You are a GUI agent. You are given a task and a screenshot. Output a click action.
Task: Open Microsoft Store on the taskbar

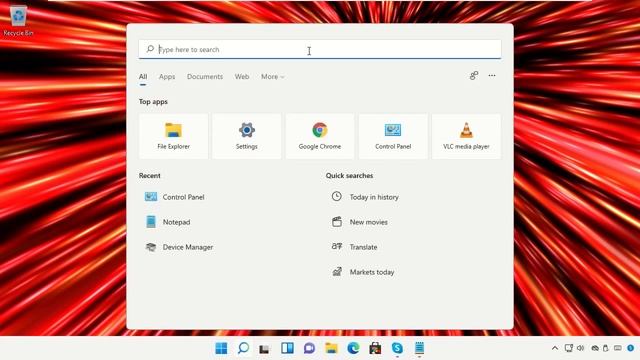tap(375, 348)
